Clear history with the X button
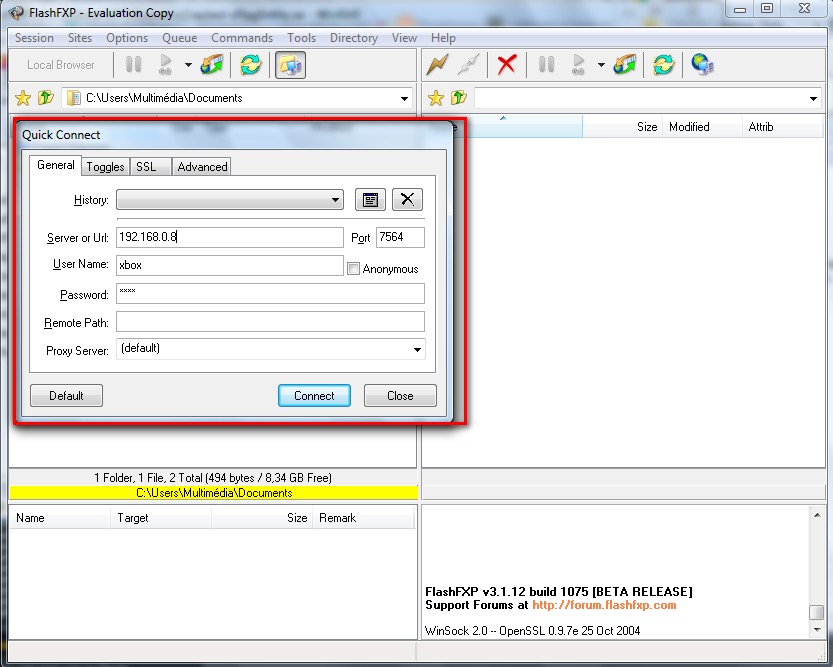The height and width of the screenshot is (667, 833). 406,199
